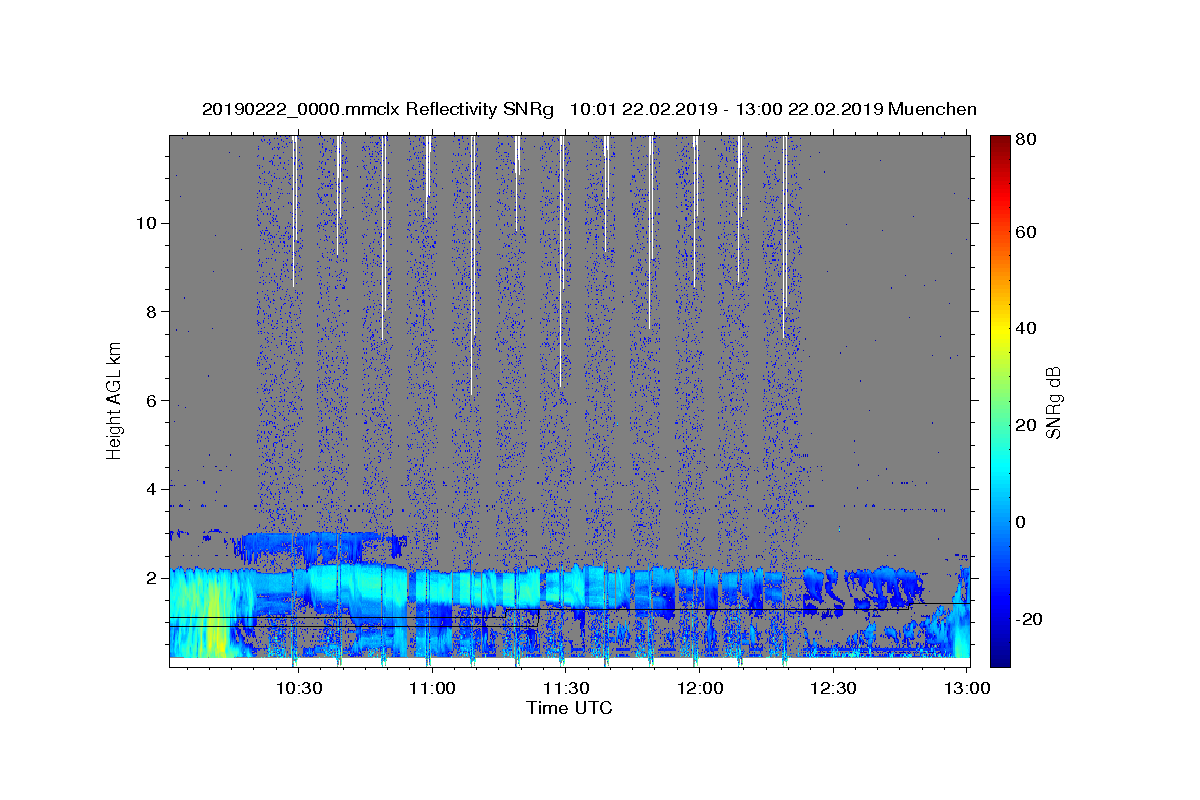Click the plot title text
The image size is (1200, 800).
589,109
